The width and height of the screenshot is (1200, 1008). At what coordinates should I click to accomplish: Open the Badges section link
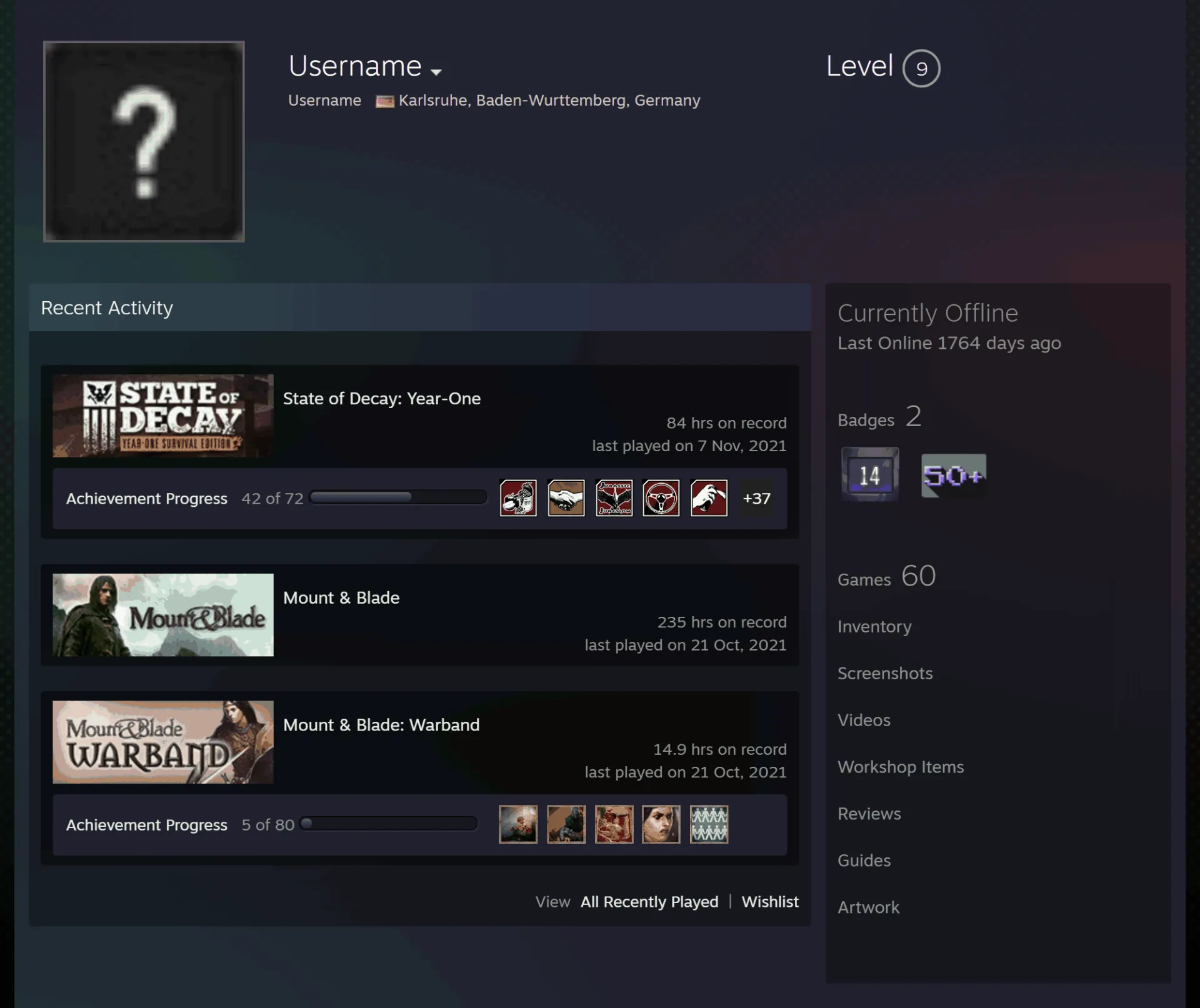point(879,417)
